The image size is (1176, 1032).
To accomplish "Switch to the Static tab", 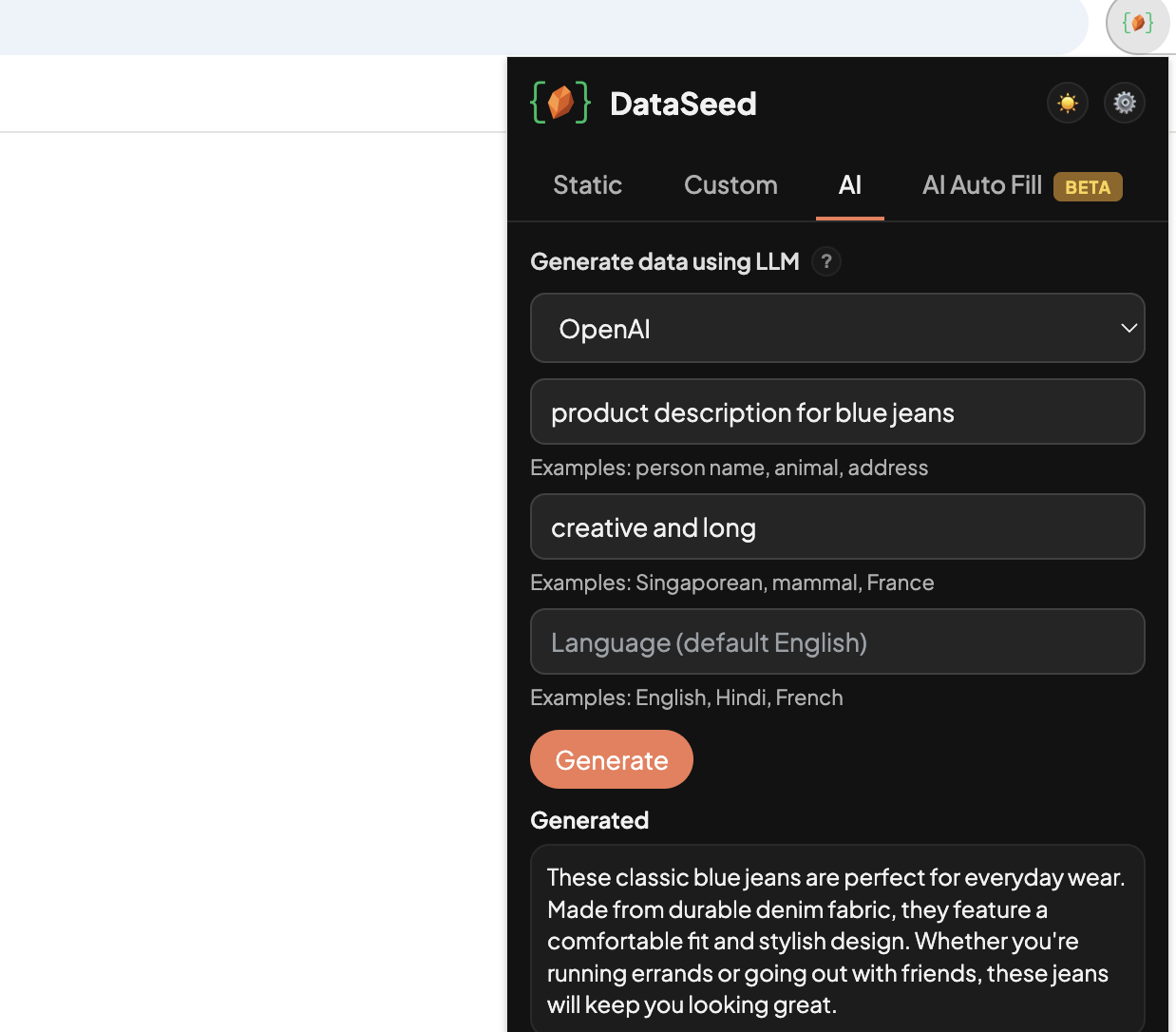I will [x=587, y=185].
